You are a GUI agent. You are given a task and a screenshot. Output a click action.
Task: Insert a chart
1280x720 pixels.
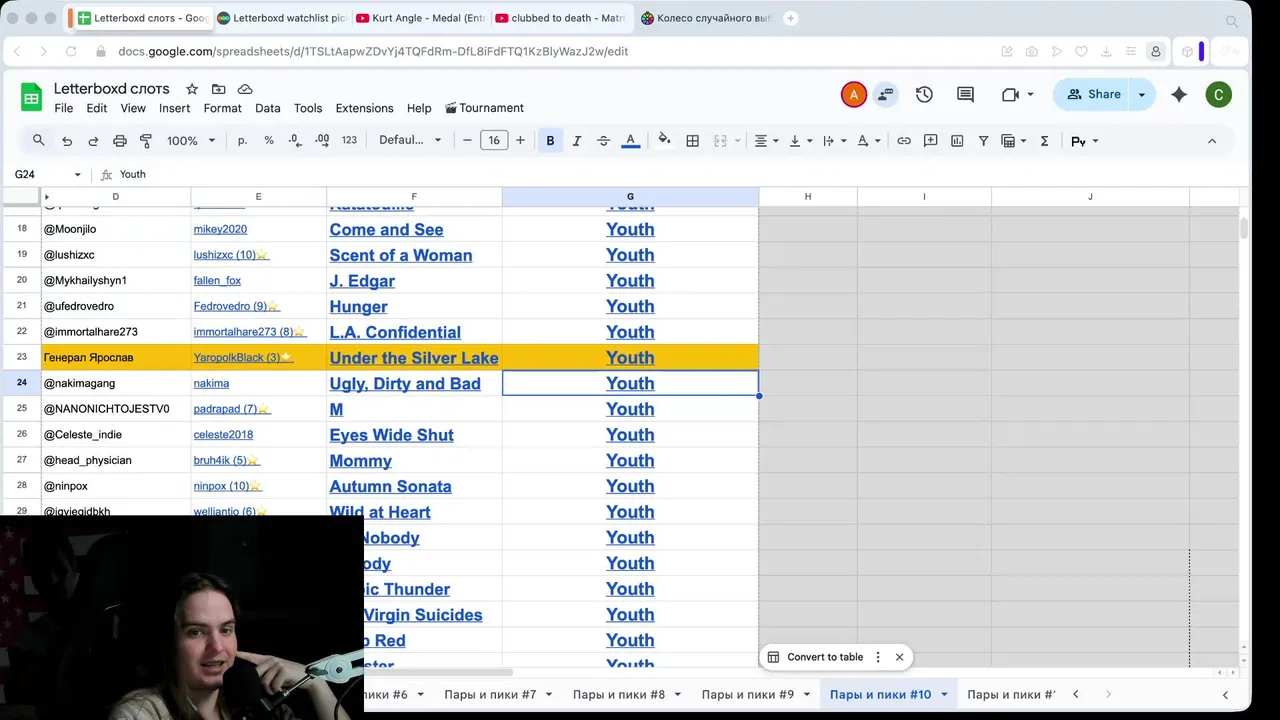click(x=957, y=141)
